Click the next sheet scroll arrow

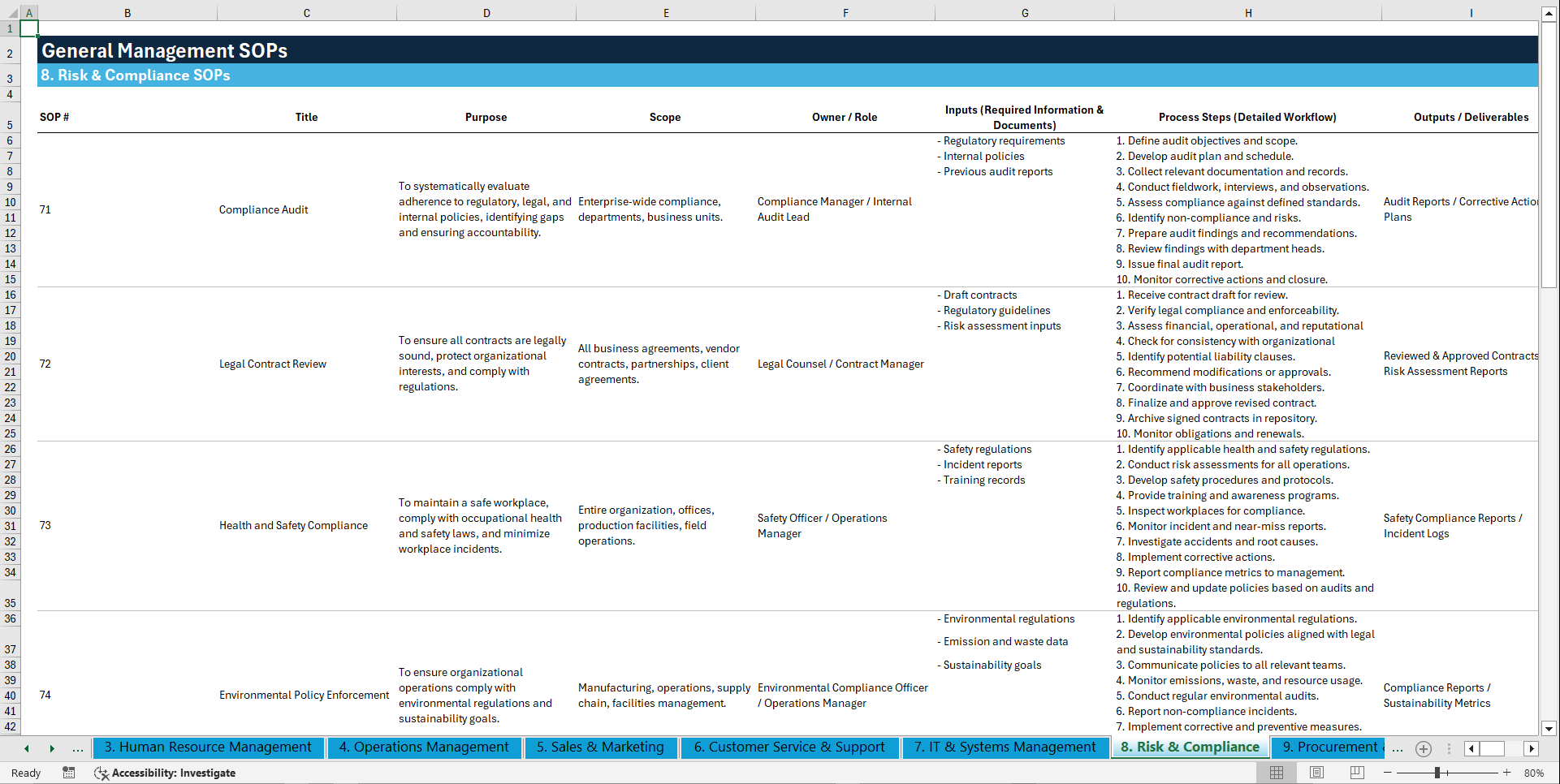coord(52,748)
